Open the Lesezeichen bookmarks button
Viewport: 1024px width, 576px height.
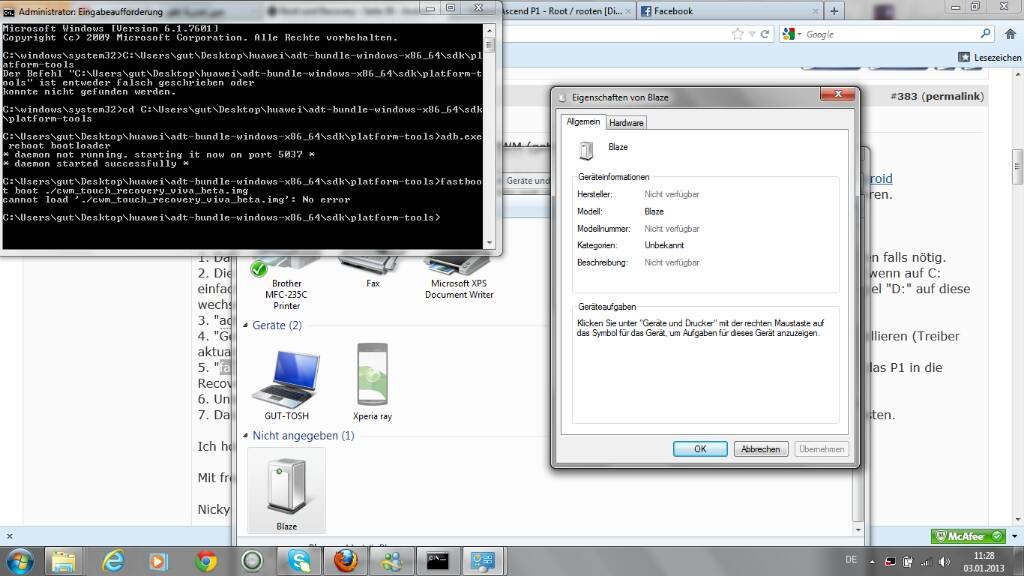989,57
